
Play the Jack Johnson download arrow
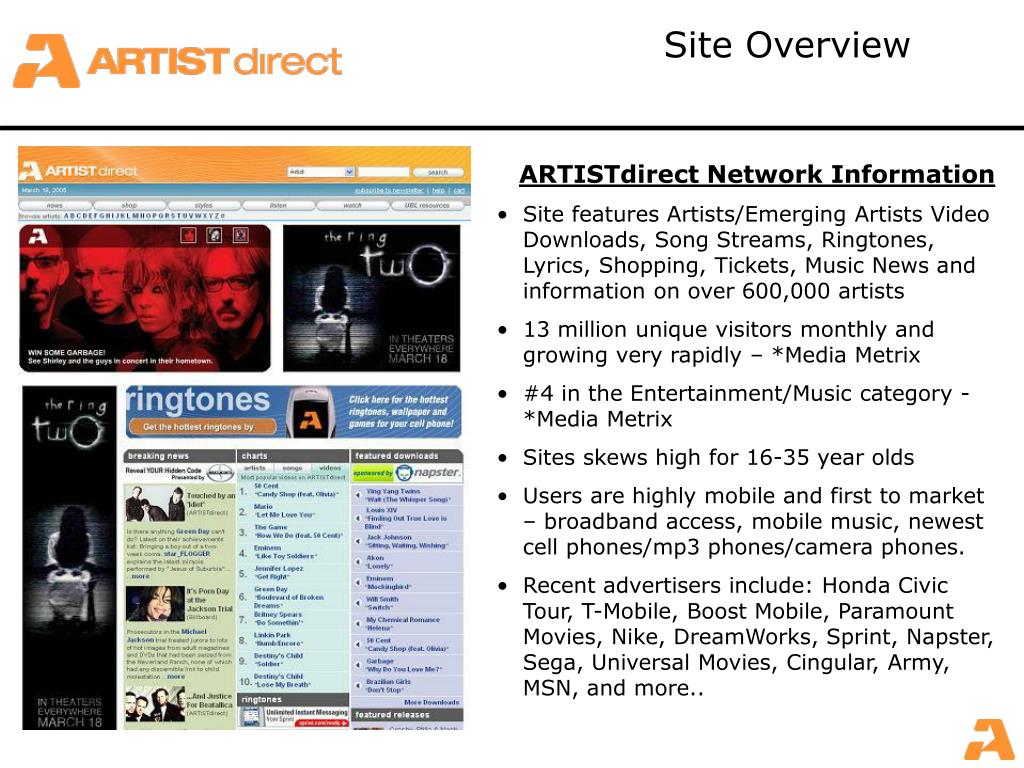point(358,541)
